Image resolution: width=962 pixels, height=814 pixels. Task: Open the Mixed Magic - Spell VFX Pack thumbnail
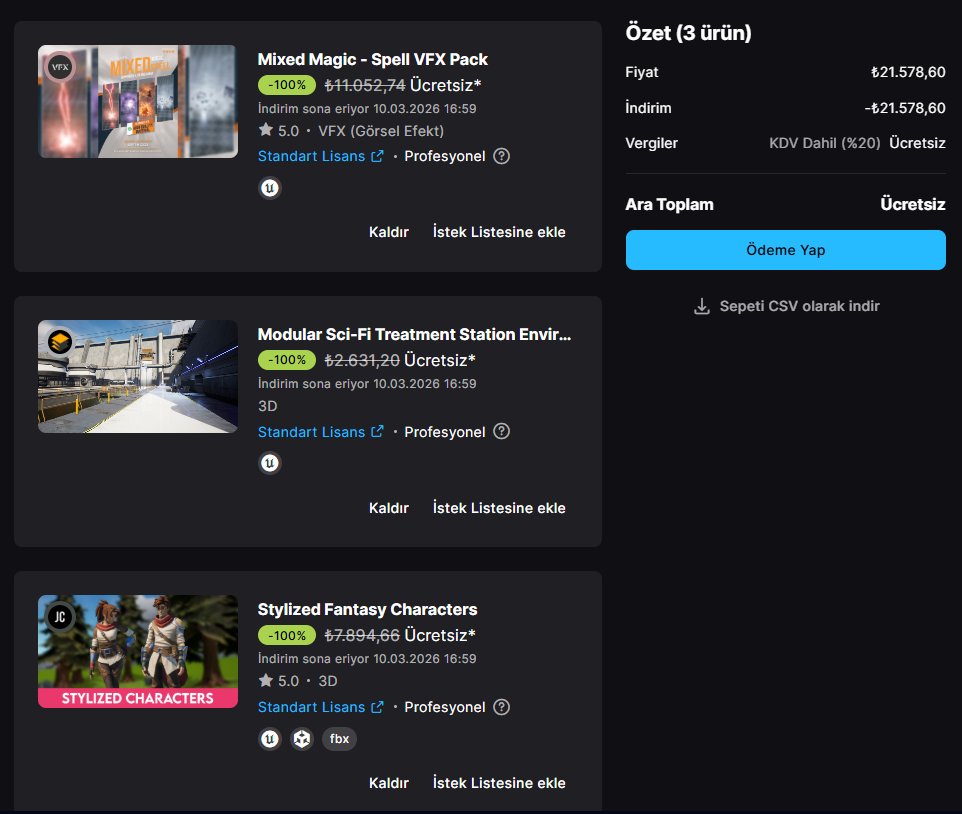(138, 101)
